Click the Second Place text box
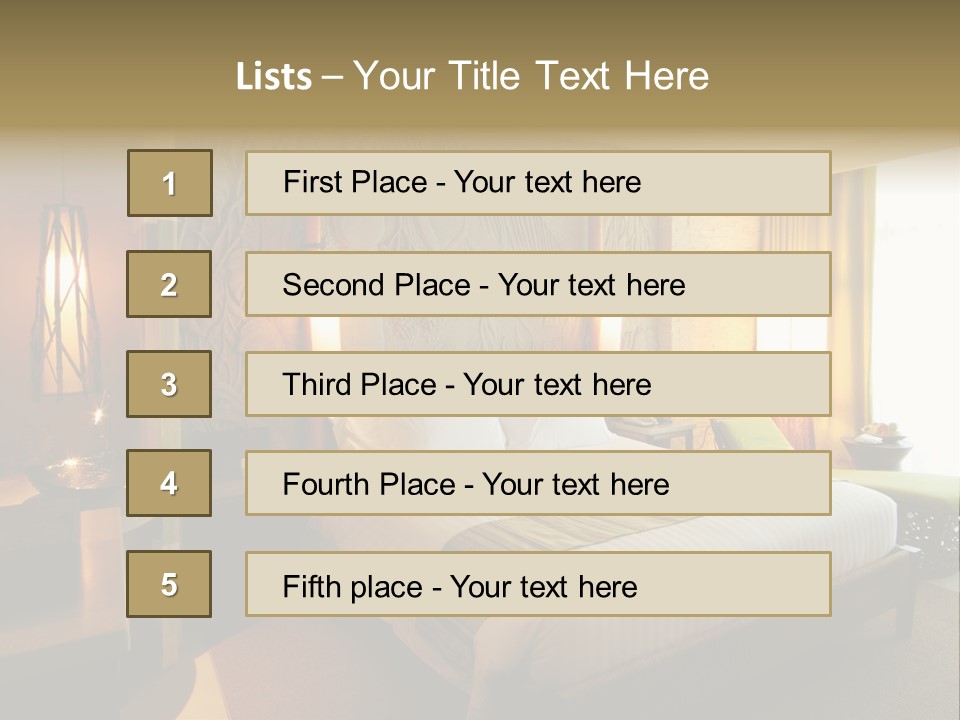Image resolution: width=960 pixels, height=720 pixels. pos(538,284)
